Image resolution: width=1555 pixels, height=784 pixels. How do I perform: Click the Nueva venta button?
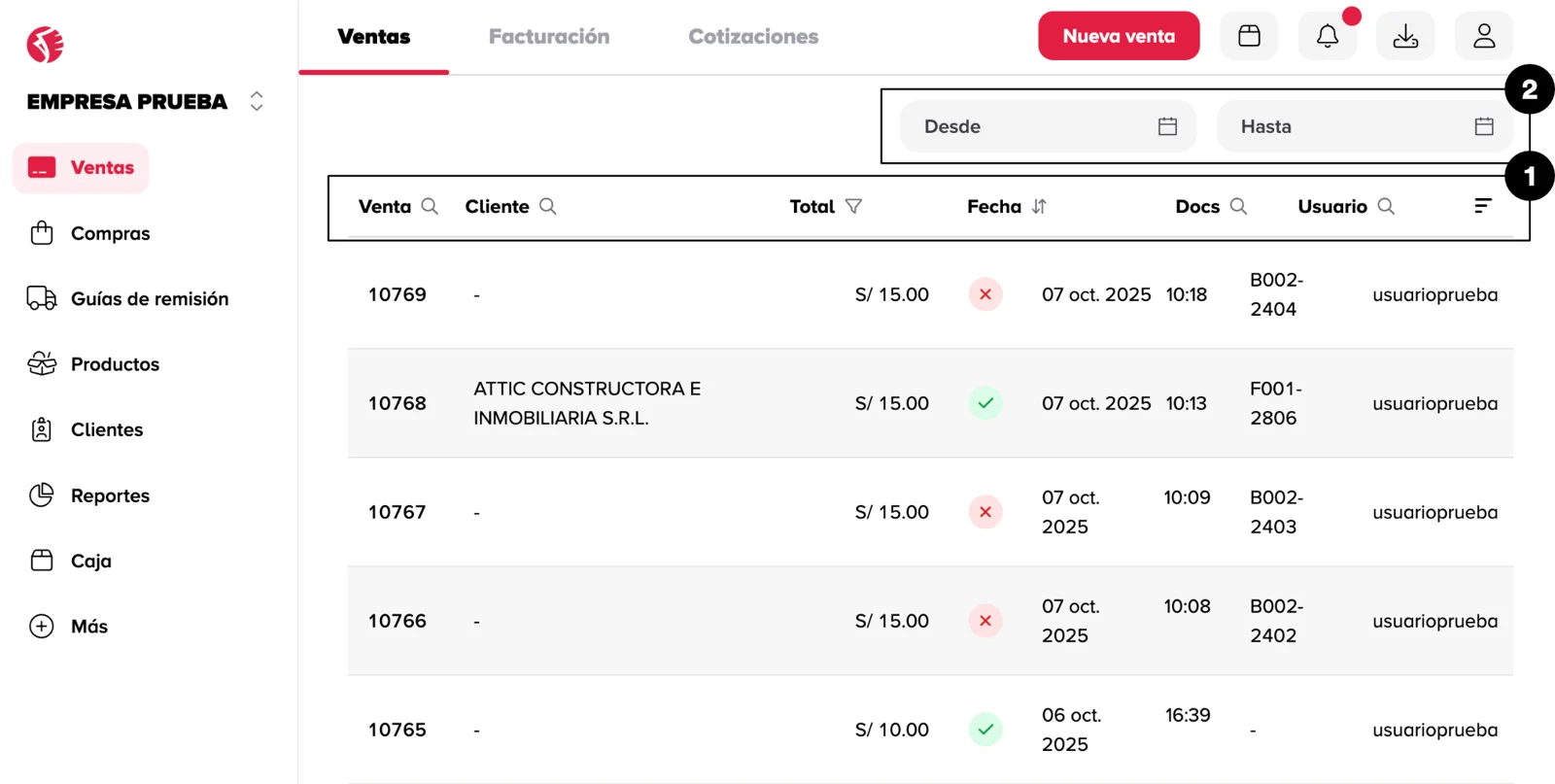pyautogui.click(x=1119, y=37)
